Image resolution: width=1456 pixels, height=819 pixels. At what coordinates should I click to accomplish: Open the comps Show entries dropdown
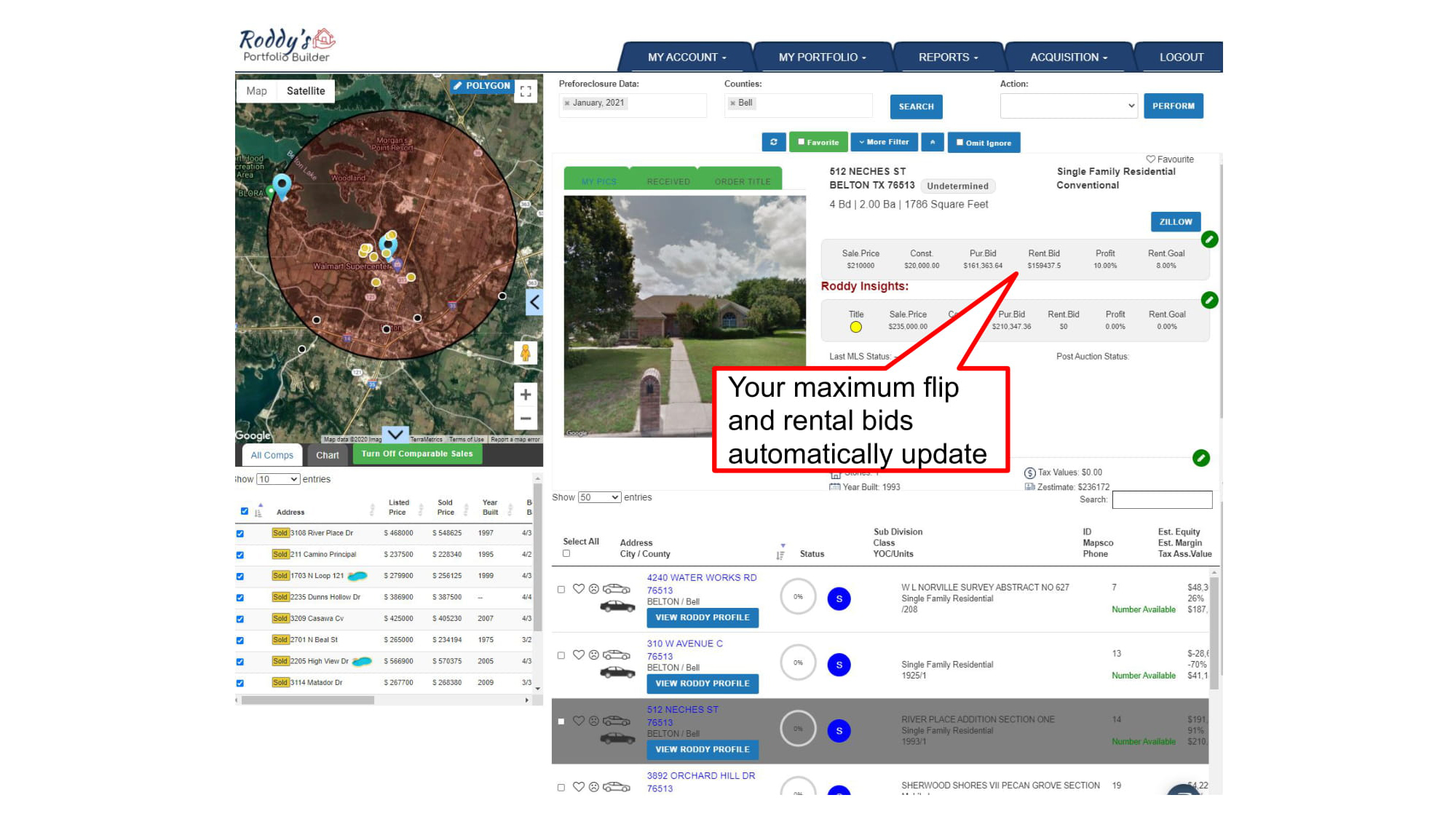[278, 479]
